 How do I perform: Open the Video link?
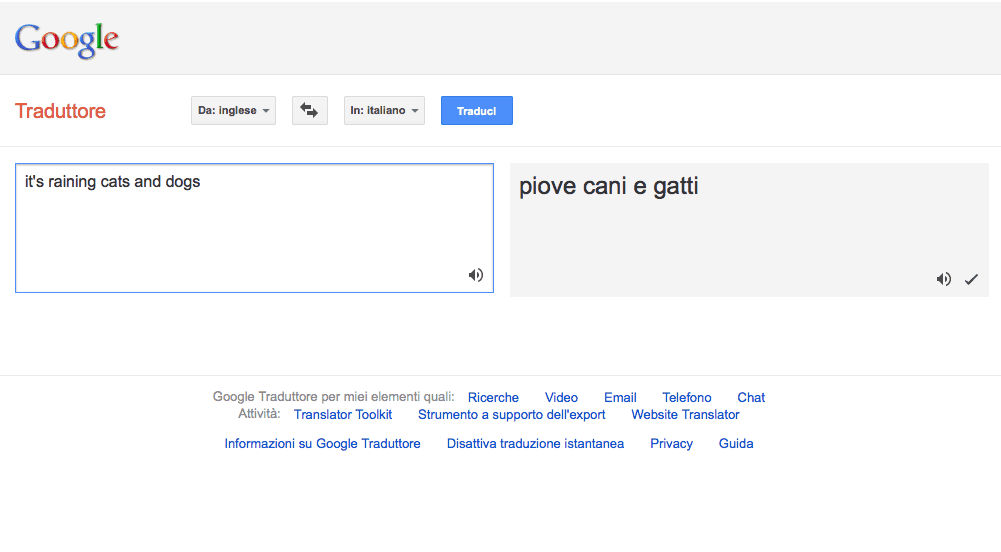point(561,398)
